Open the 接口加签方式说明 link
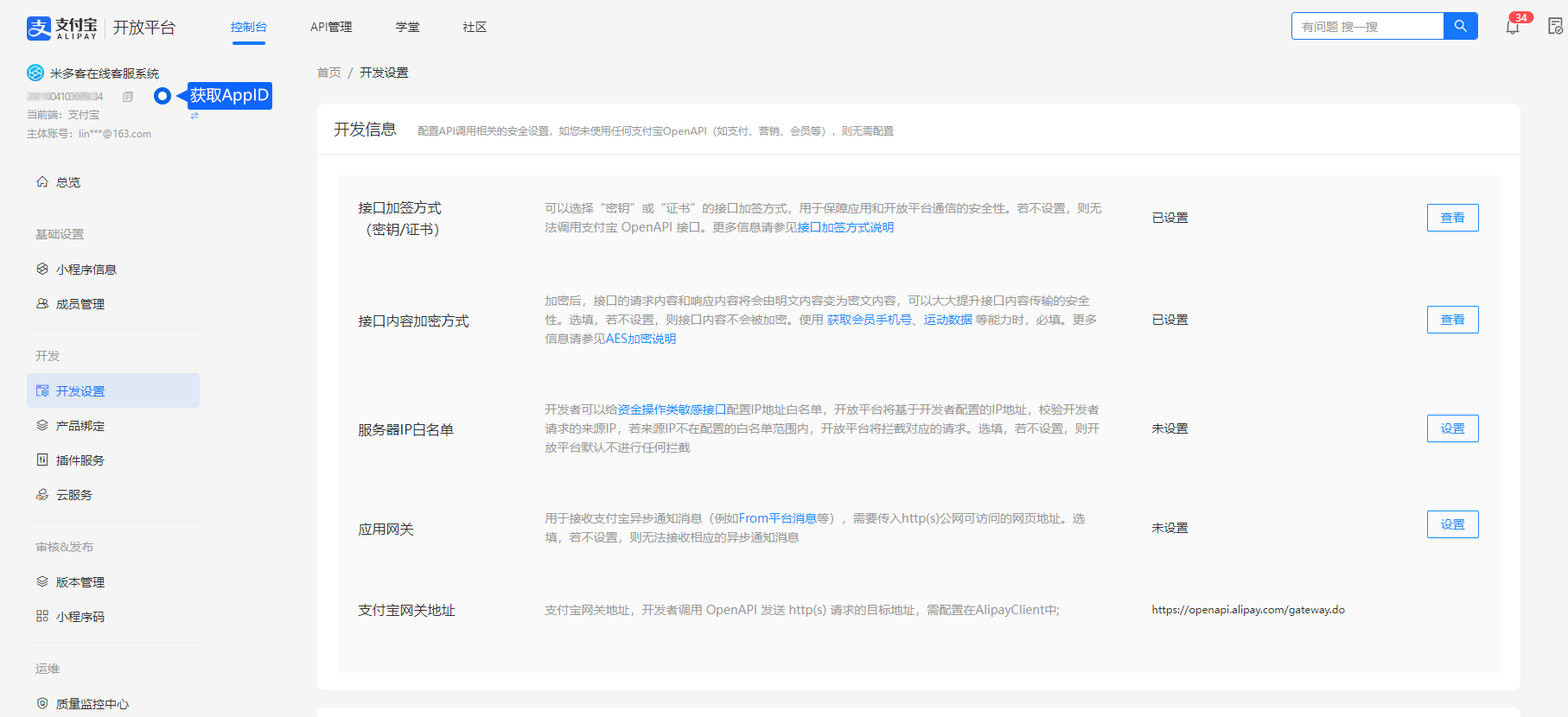This screenshot has height=717, width=1568. (x=845, y=227)
